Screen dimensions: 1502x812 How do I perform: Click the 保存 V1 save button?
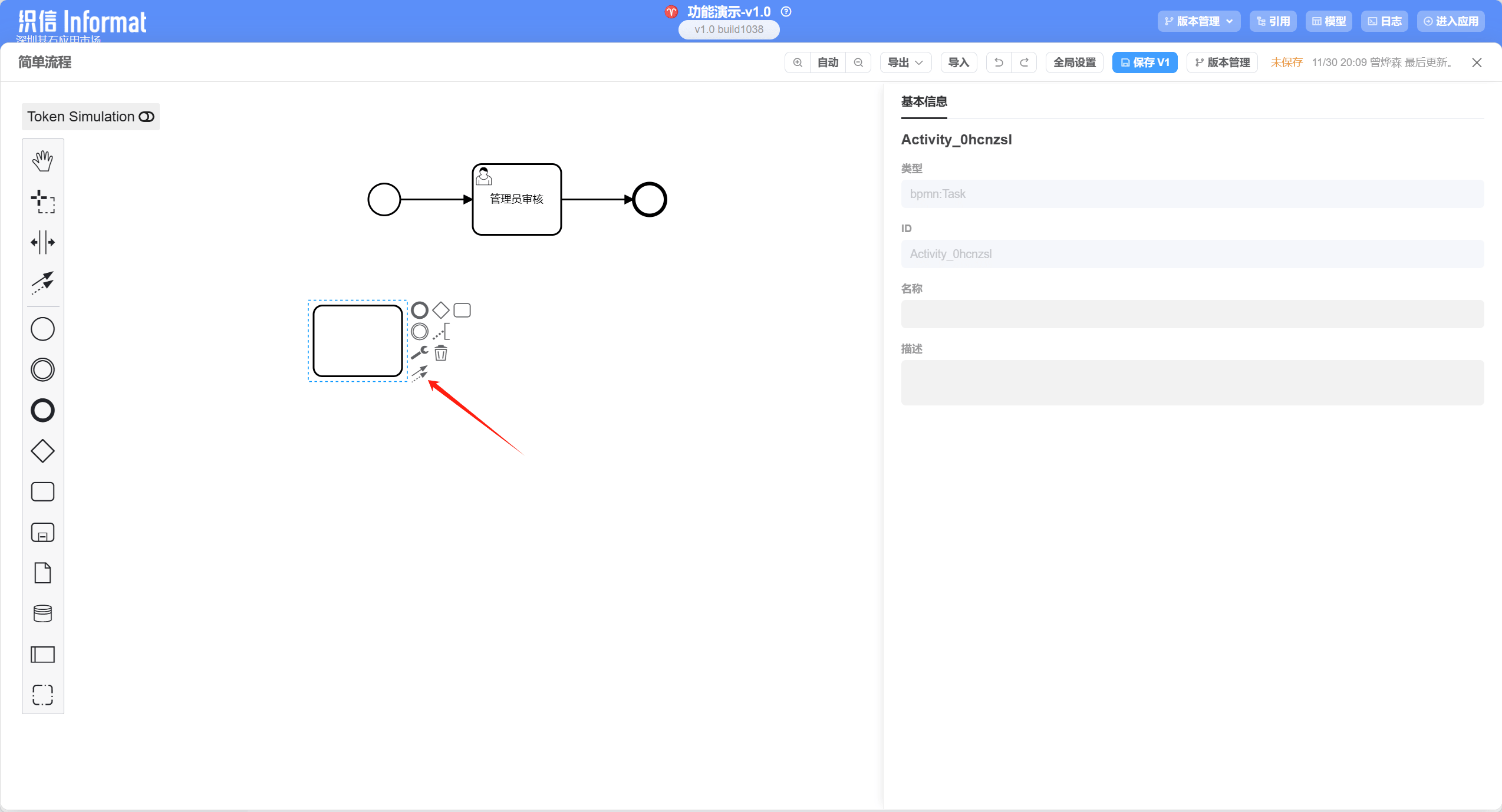pos(1144,62)
